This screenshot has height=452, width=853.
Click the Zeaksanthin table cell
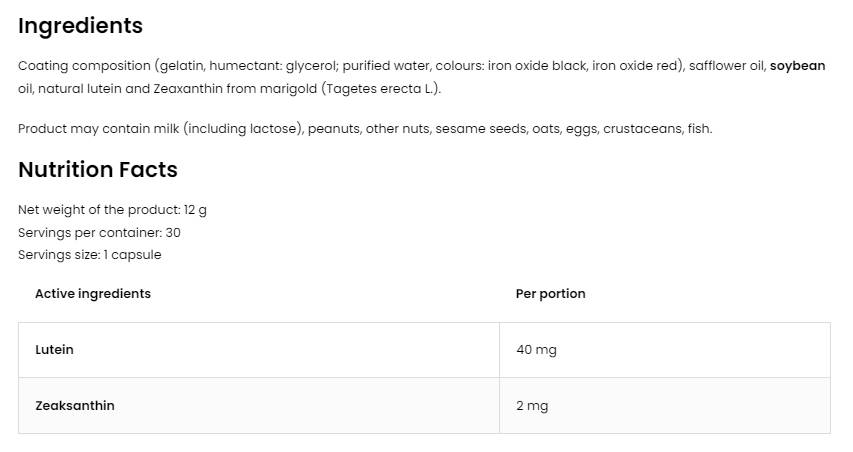75,406
